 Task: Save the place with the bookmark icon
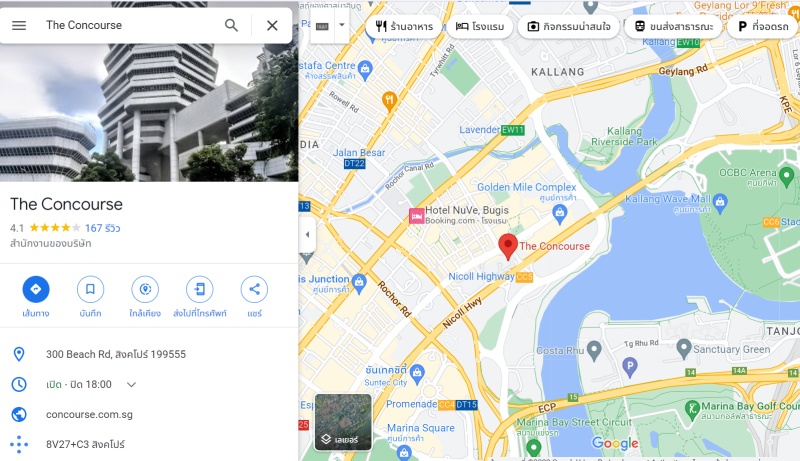tap(90, 289)
